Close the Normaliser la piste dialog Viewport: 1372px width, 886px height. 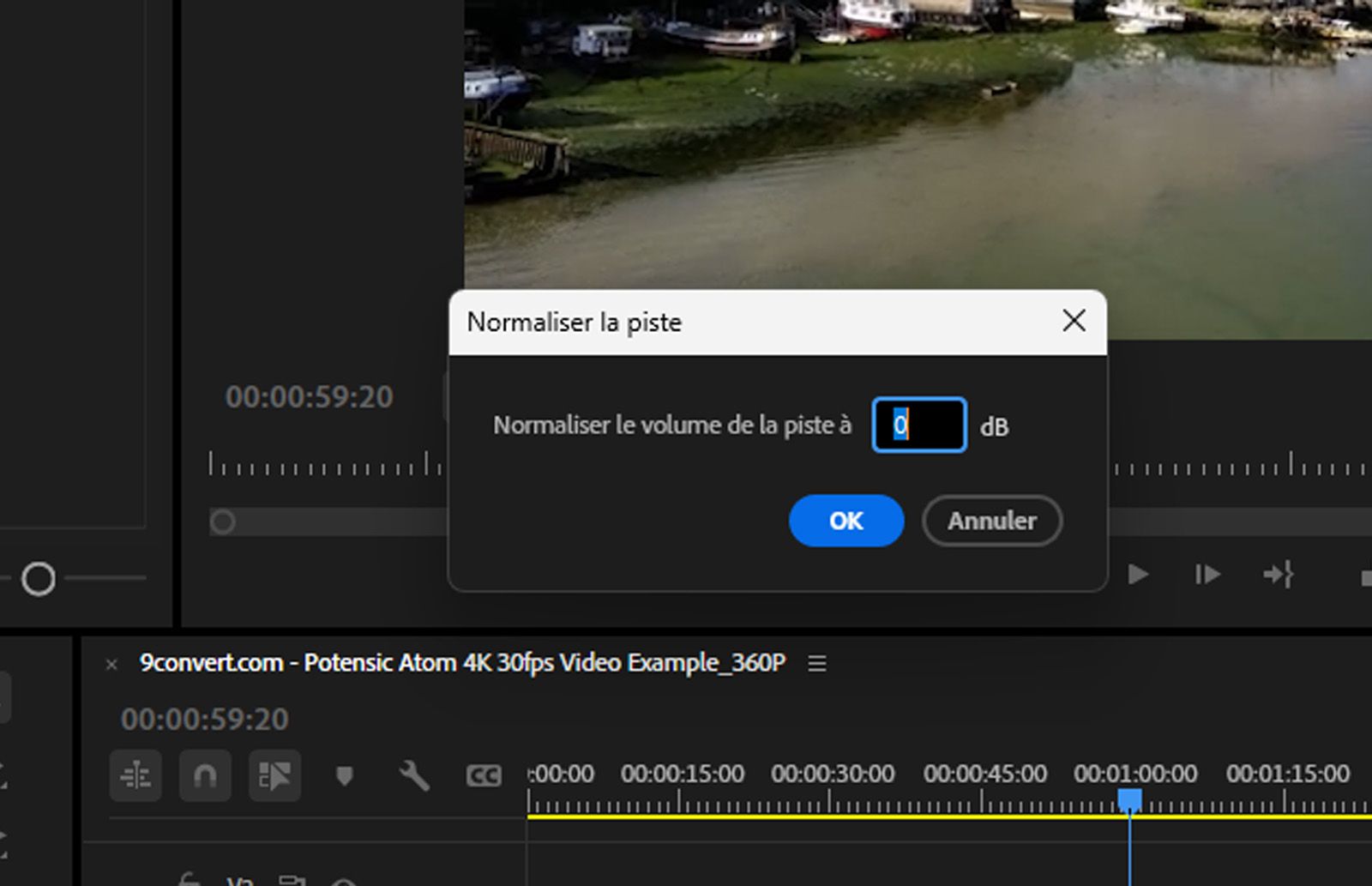[1074, 322]
